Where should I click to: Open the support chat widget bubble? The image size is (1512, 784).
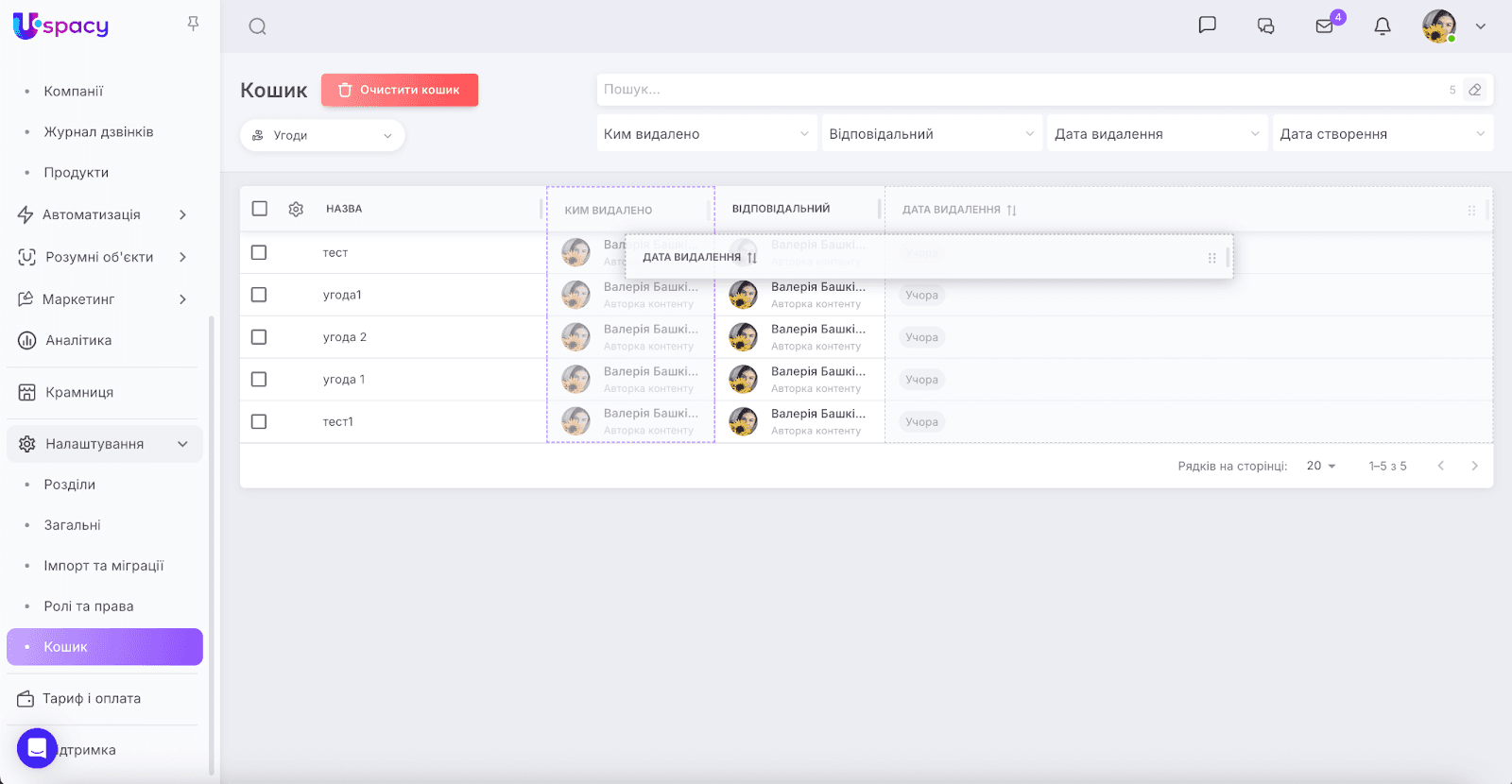pos(37,748)
